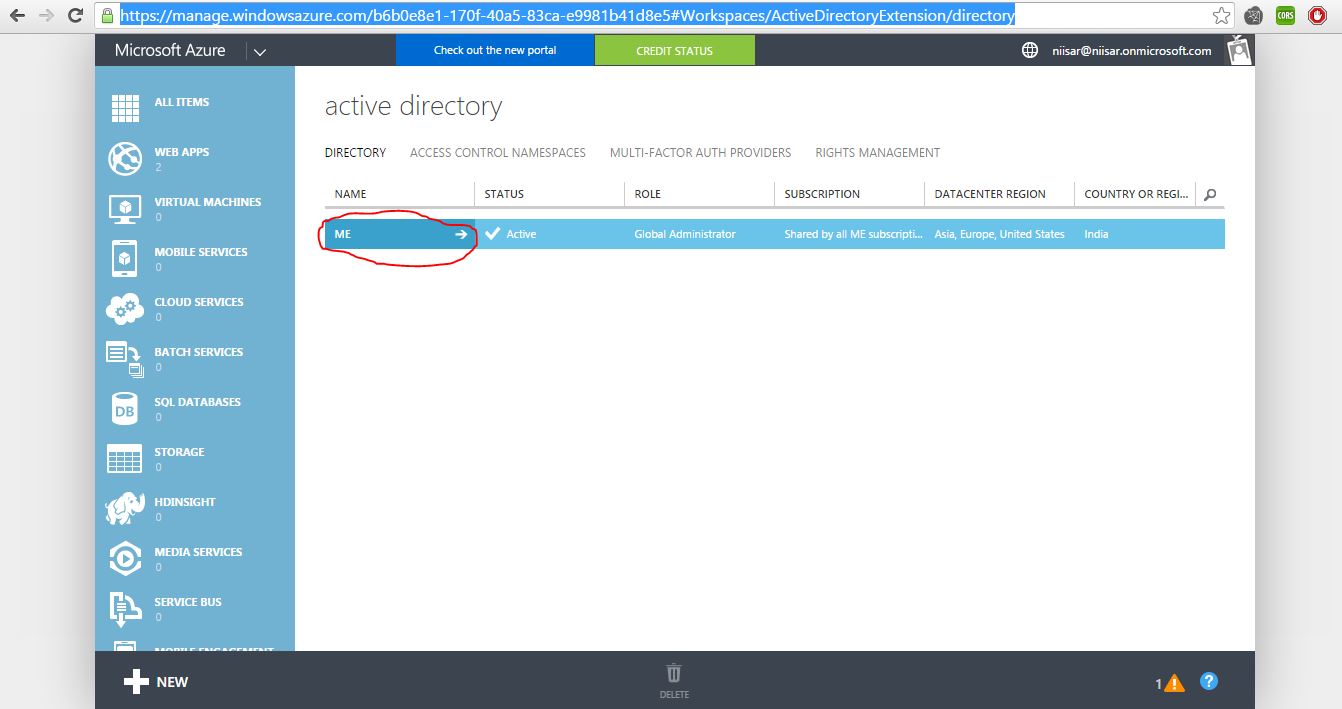The height and width of the screenshot is (709, 1342).
Task: Select the Cloud Services gear-cloud icon
Action: [125, 308]
